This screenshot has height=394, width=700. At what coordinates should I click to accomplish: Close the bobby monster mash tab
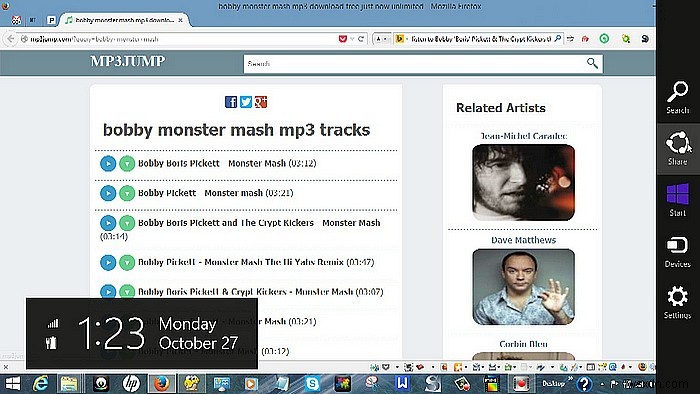coord(180,20)
